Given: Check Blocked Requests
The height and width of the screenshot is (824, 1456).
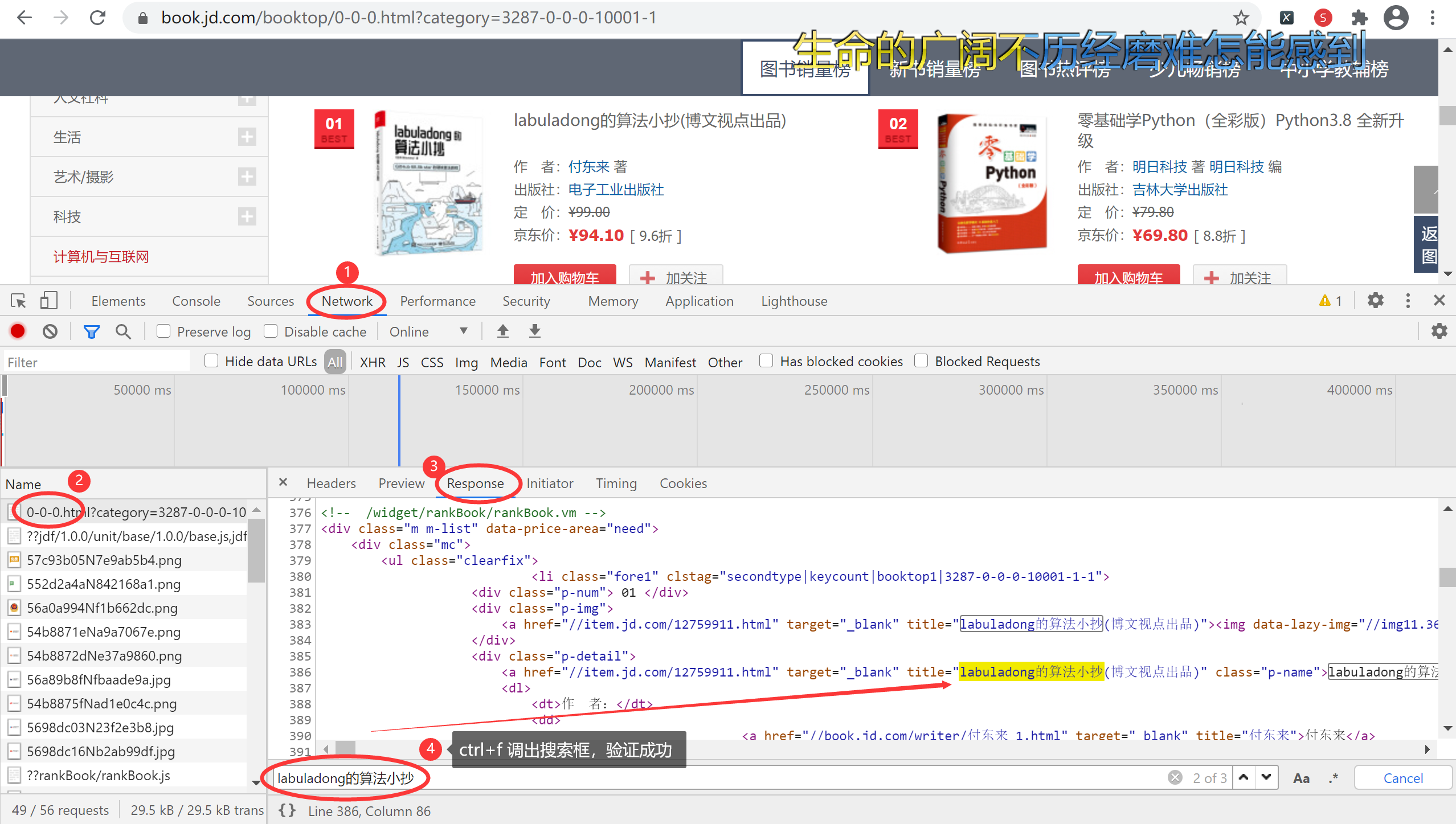Looking at the screenshot, I should [x=921, y=360].
